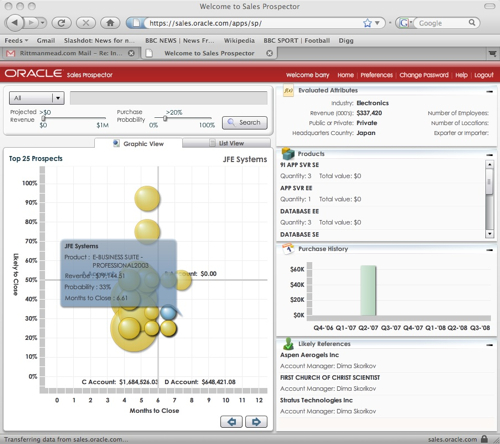The width and height of the screenshot is (500, 444).
Task: Click the Likely References person icon
Action: click(288, 344)
